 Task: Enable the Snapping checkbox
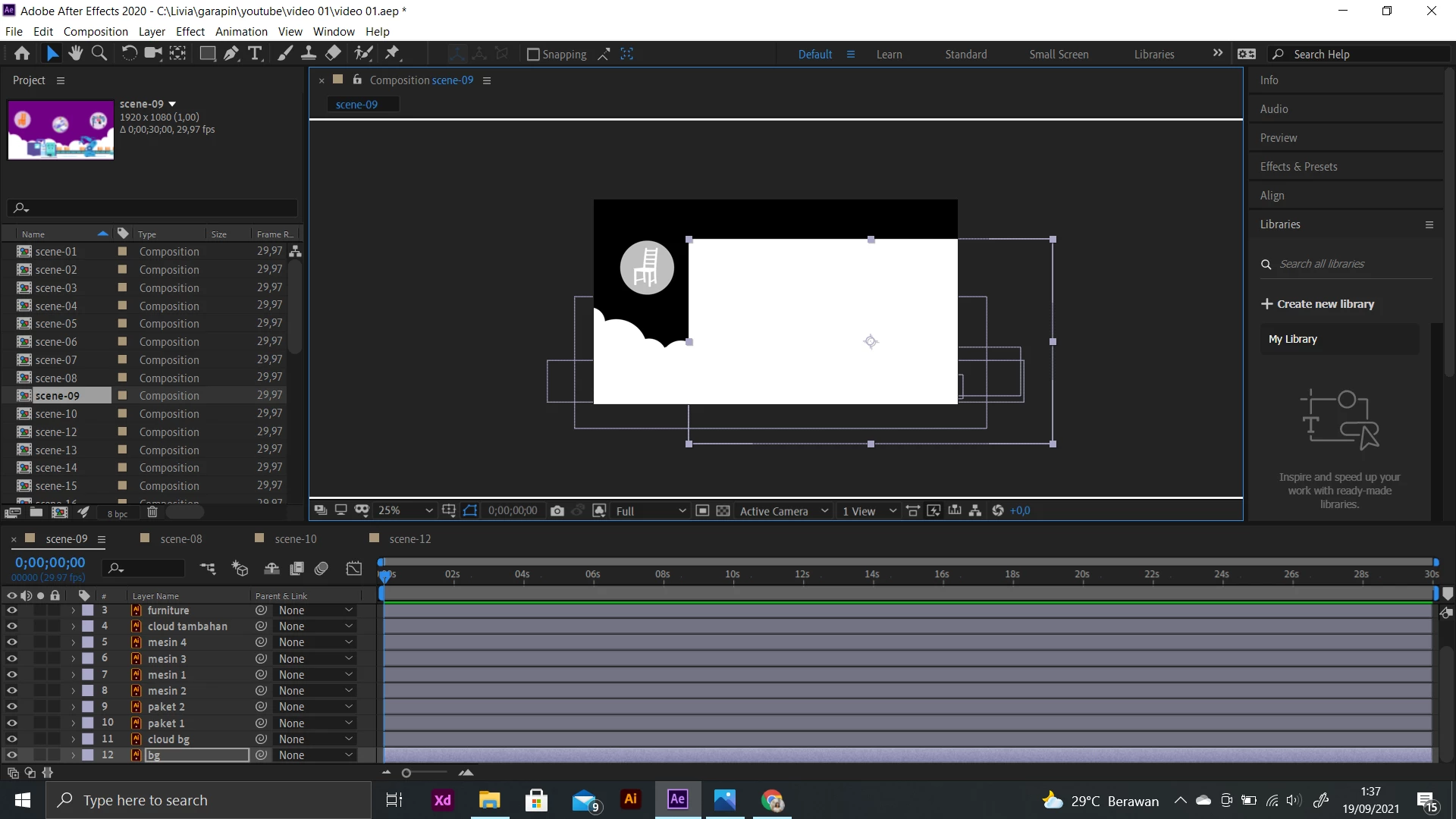[x=533, y=55]
